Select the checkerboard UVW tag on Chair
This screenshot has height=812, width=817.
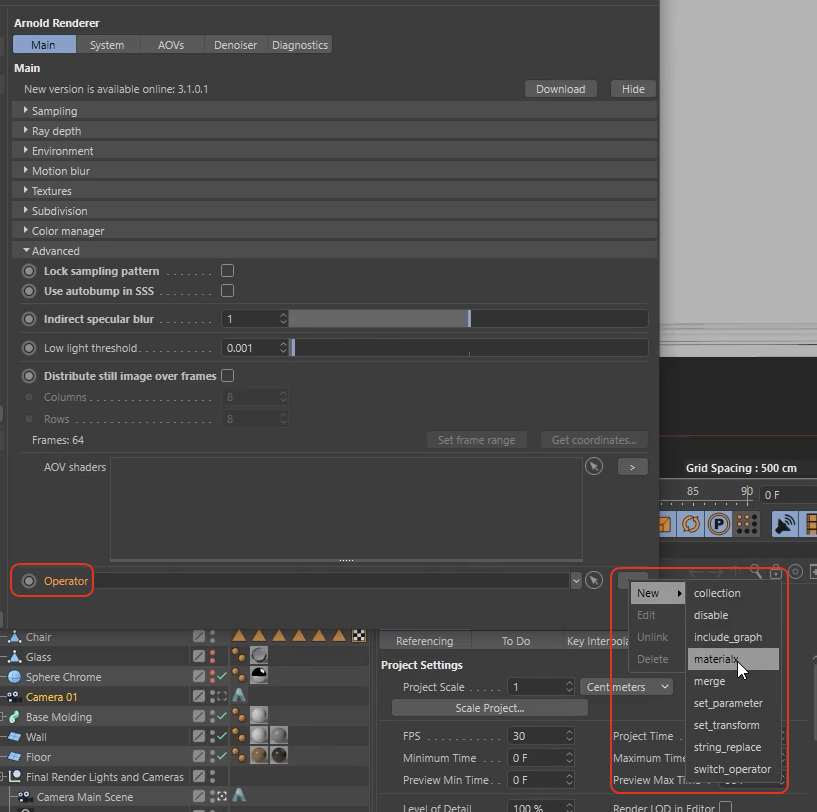[x=358, y=636]
